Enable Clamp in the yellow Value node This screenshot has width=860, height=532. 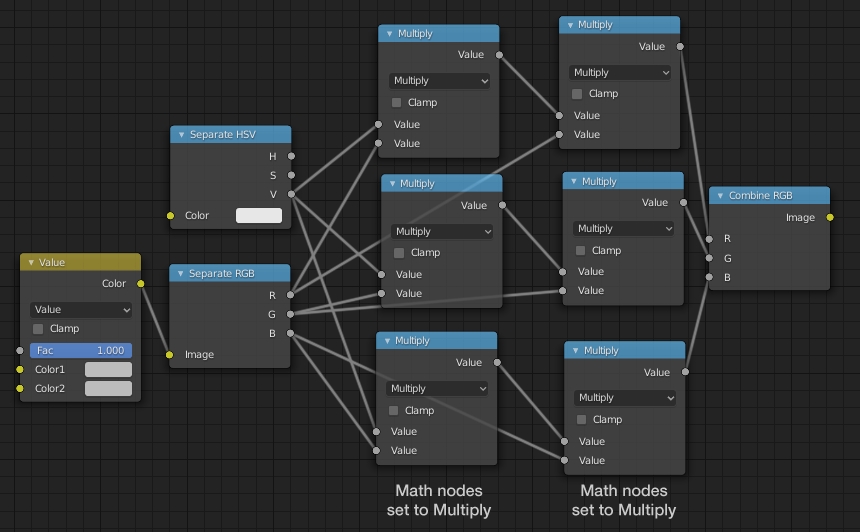tap(38, 329)
